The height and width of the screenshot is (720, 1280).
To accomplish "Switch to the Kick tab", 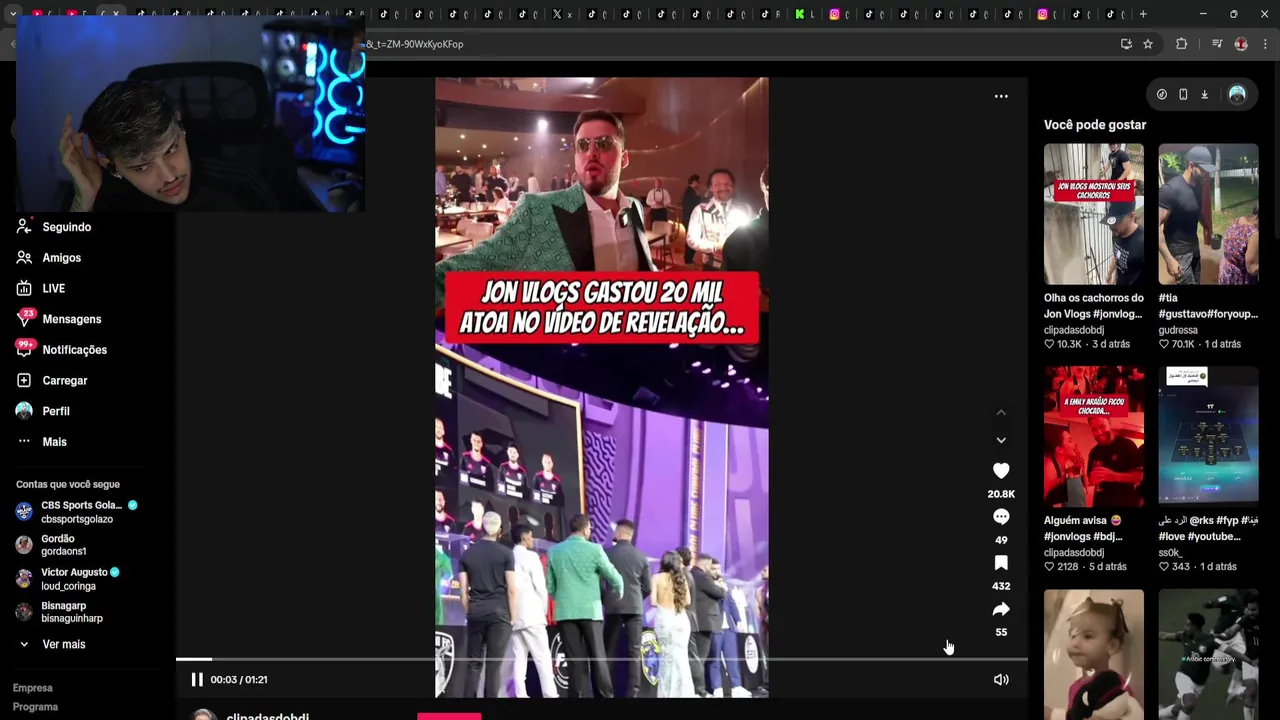I will tap(805, 14).
